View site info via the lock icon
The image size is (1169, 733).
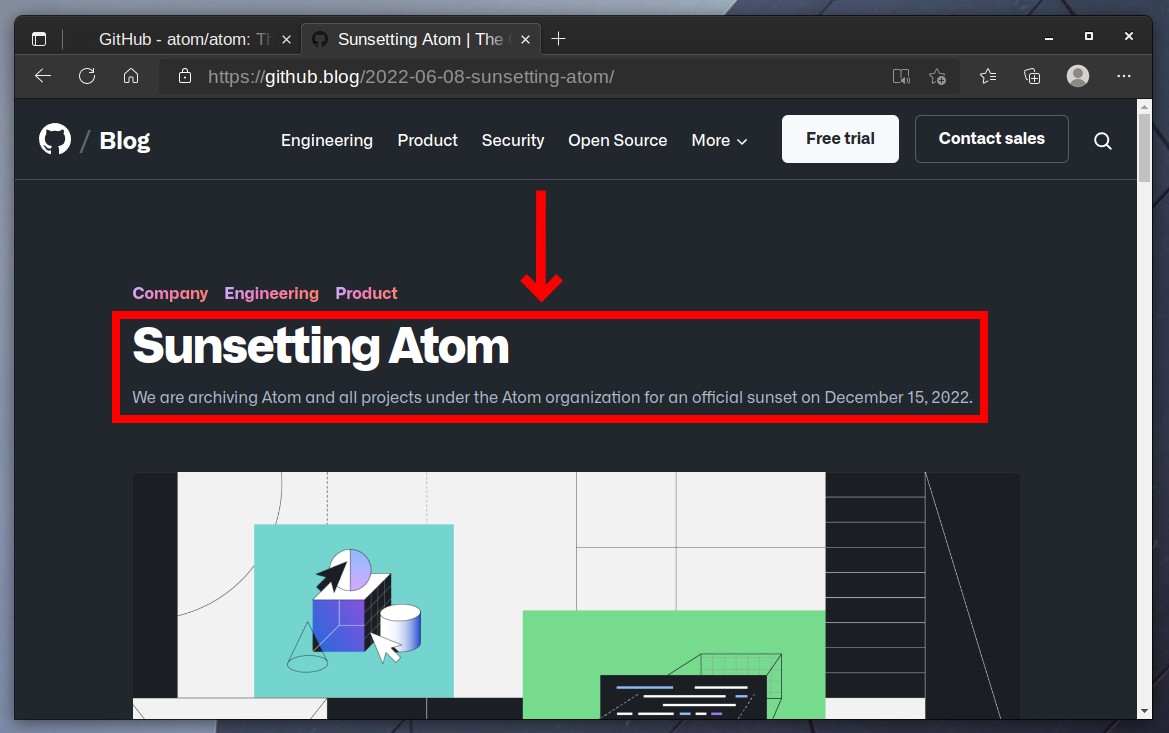click(185, 76)
